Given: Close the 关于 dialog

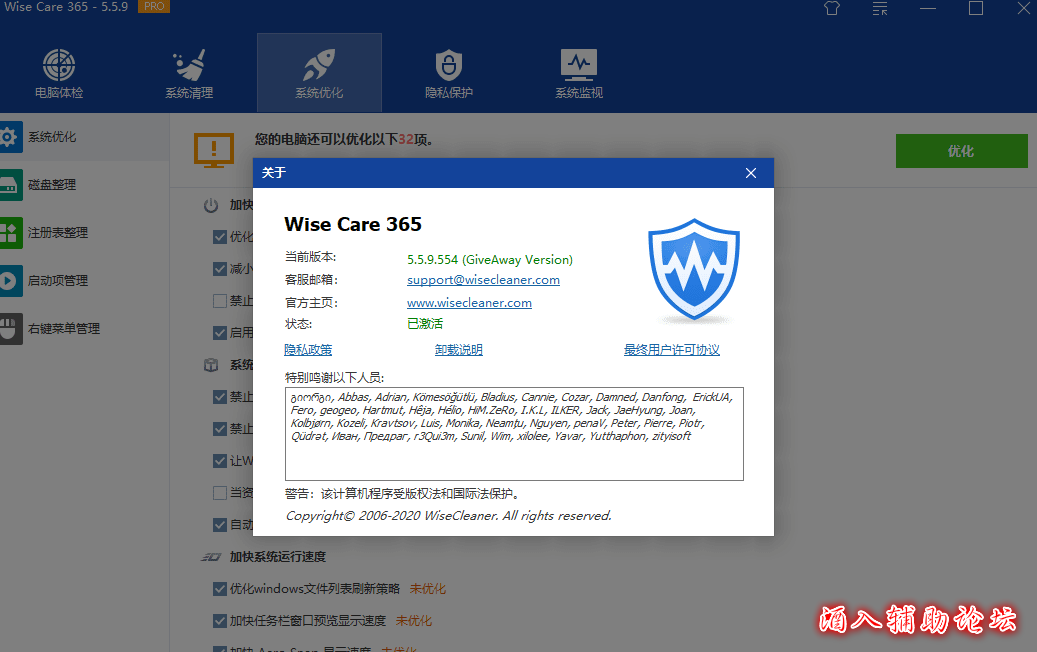Looking at the screenshot, I should pos(751,173).
